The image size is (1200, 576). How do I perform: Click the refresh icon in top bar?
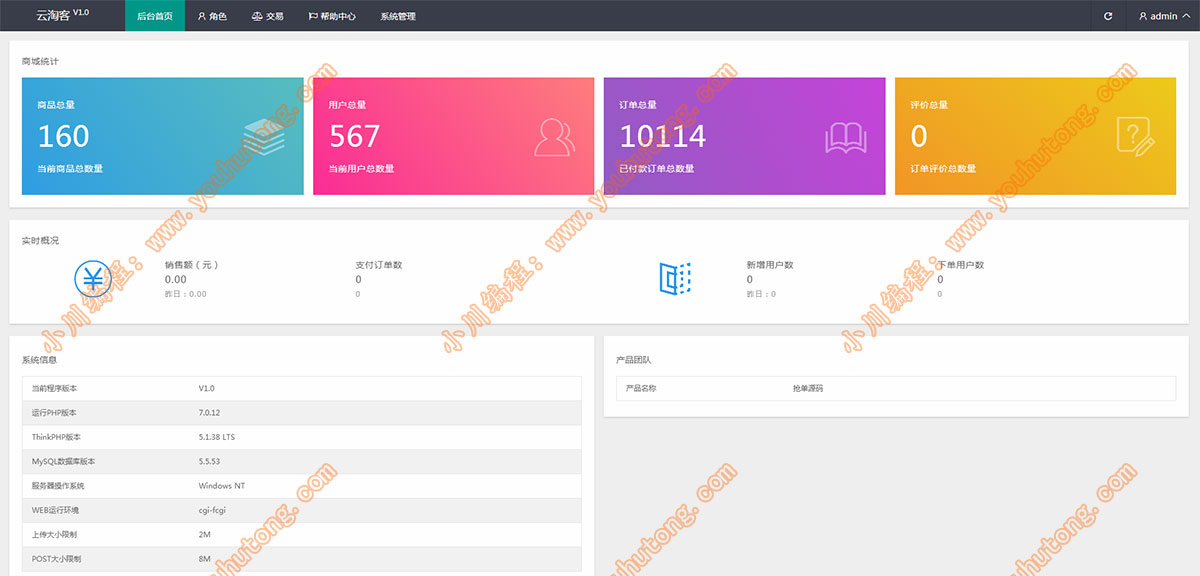(1108, 16)
